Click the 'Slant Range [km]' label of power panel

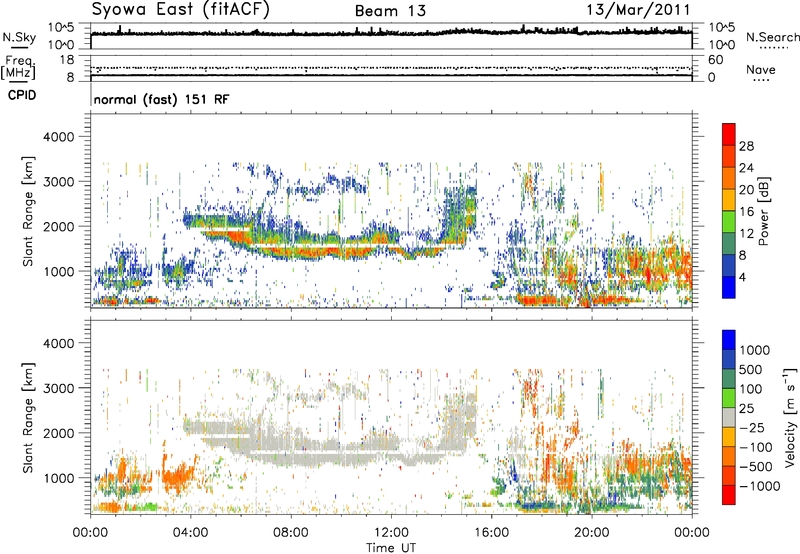point(28,211)
